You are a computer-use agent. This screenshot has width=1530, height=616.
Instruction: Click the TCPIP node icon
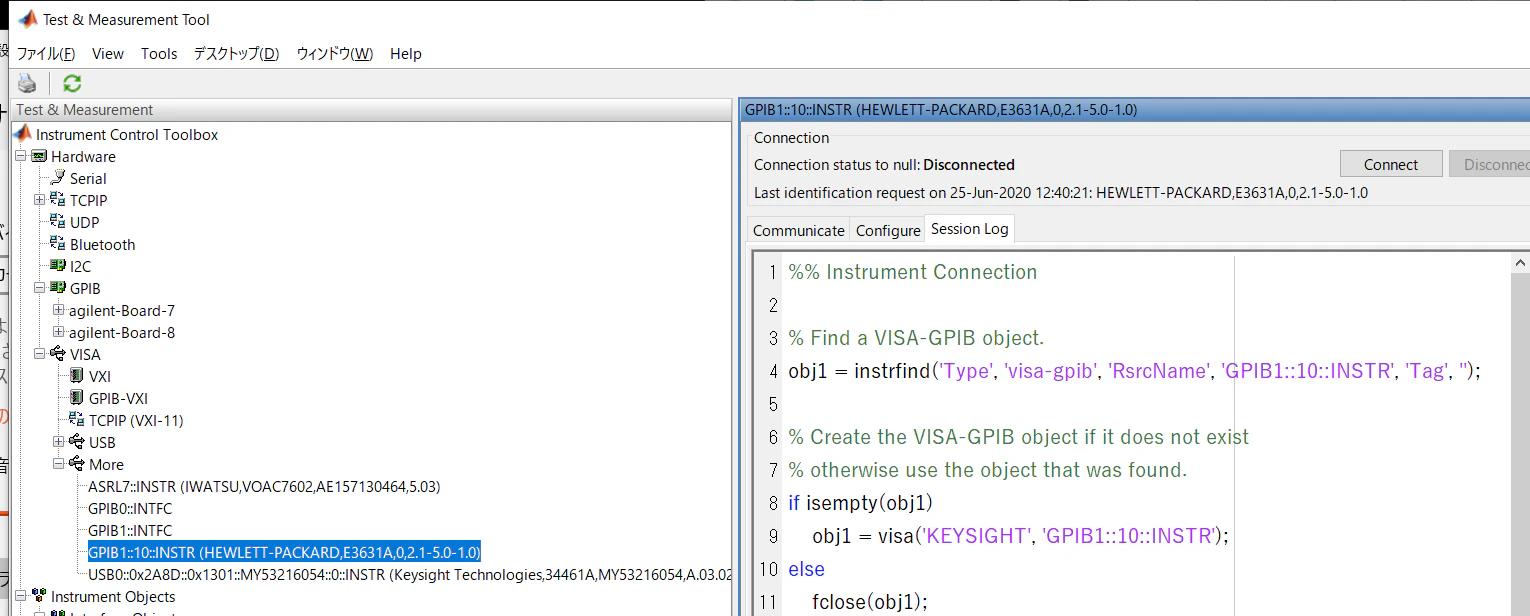pos(58,200)
